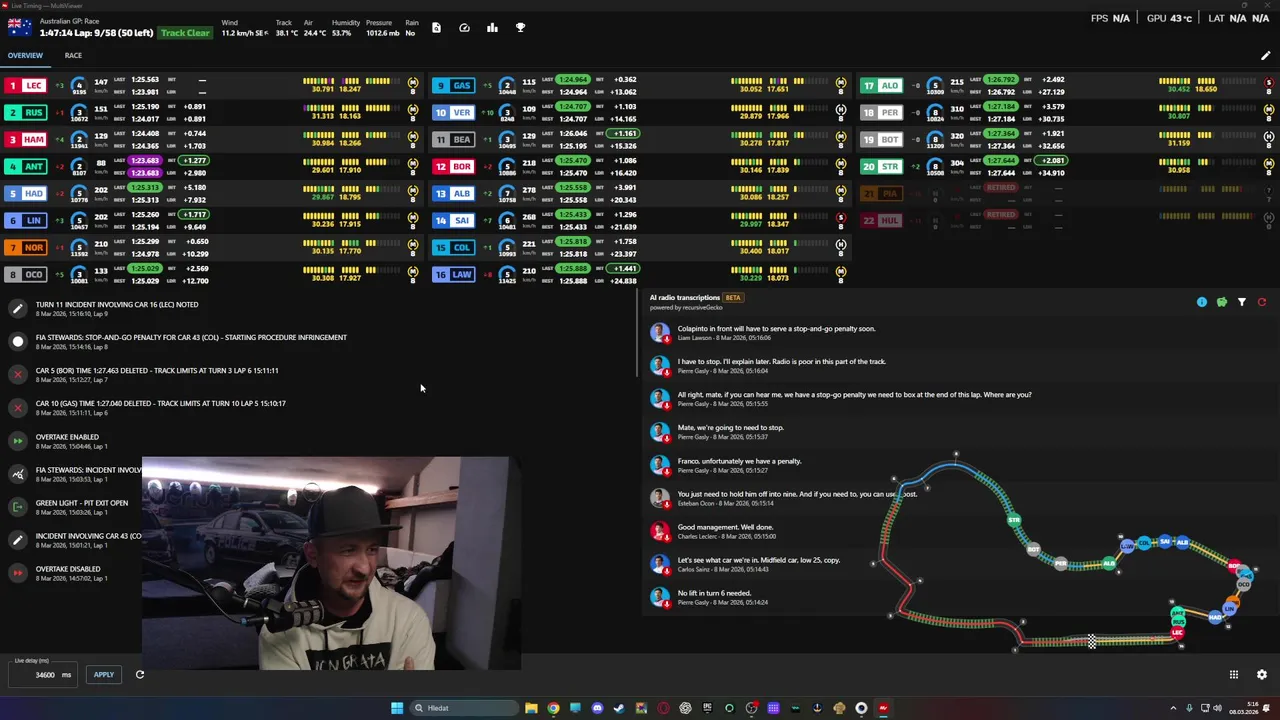The height and width of the screenshot is (720, 1280).
Task: Select the GAS driver tag
Action: (452, 86)
